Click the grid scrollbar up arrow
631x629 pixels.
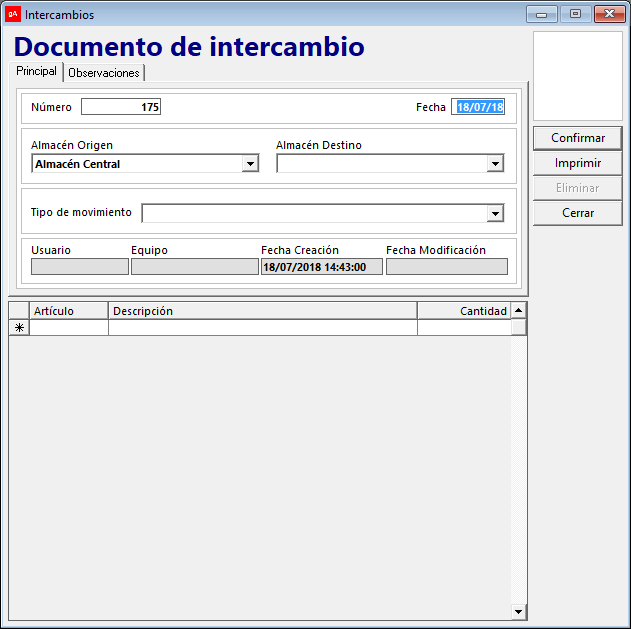click(x=518, y=311)
